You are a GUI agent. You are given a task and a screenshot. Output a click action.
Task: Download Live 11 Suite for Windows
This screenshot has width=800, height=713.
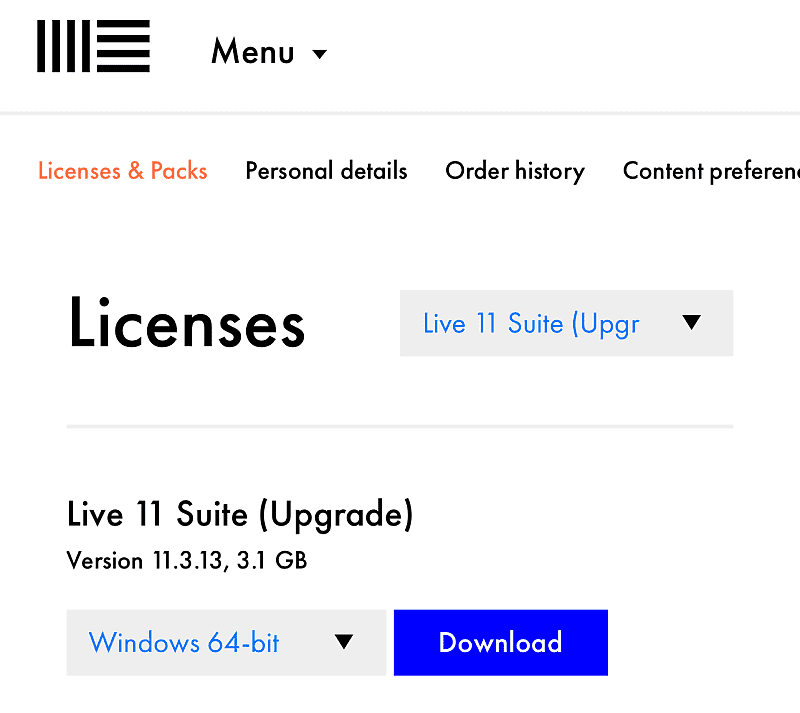[500, 643]
